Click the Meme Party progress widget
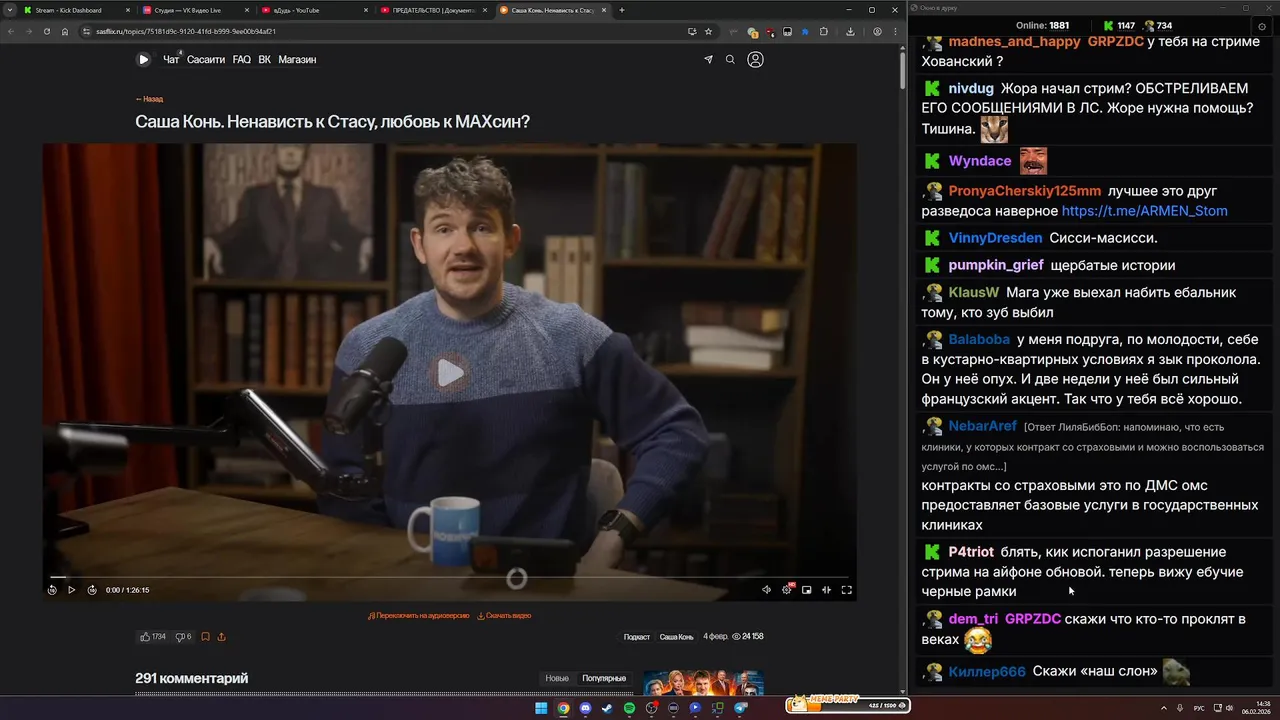 [848, 705]
